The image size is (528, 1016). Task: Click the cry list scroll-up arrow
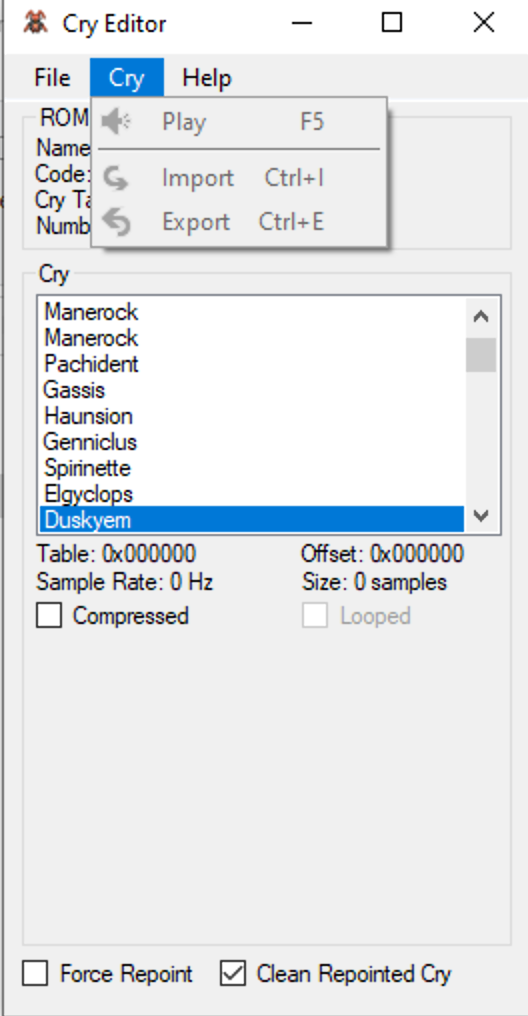coord(481,317)
